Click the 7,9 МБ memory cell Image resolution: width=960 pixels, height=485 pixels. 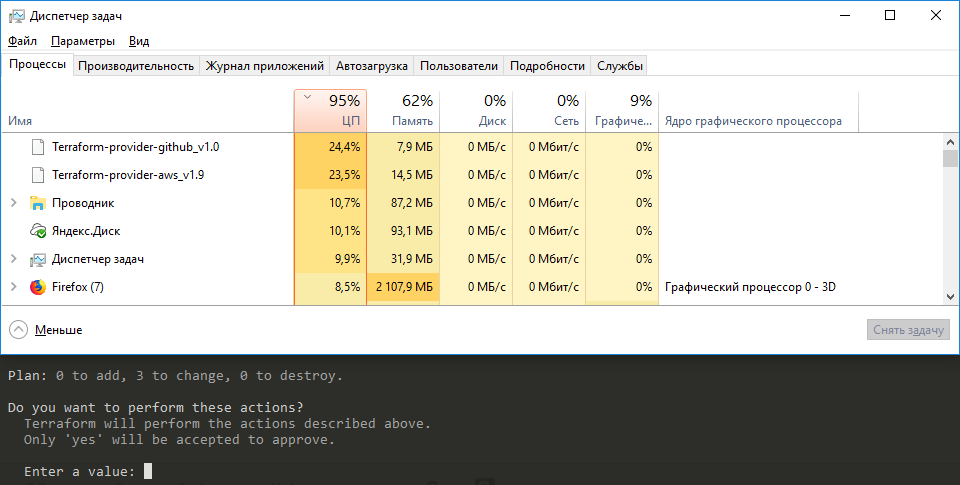[x=403, y=147]
